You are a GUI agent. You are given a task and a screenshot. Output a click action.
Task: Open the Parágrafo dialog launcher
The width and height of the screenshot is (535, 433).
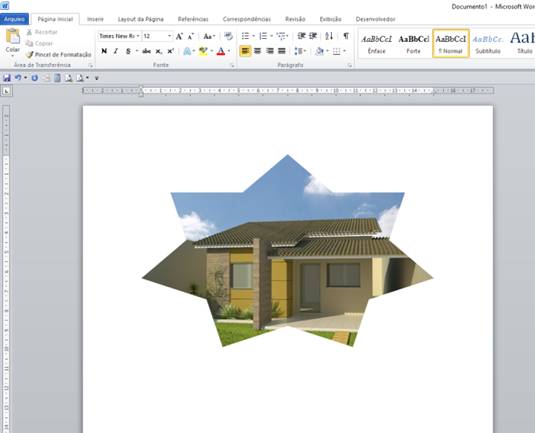coord(350,65)
